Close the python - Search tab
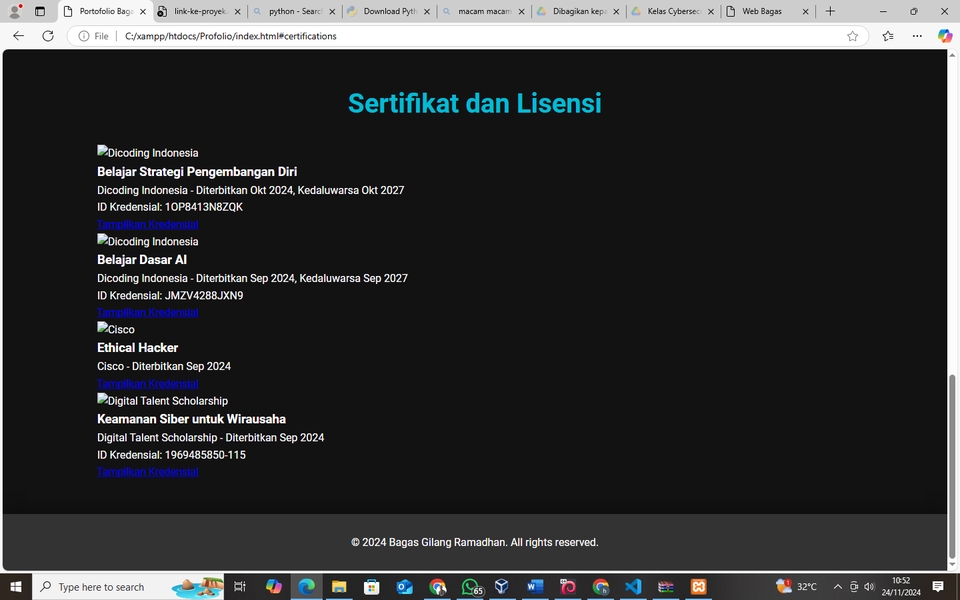The height and width of the screenshot is (600, 960). point(332,12)
